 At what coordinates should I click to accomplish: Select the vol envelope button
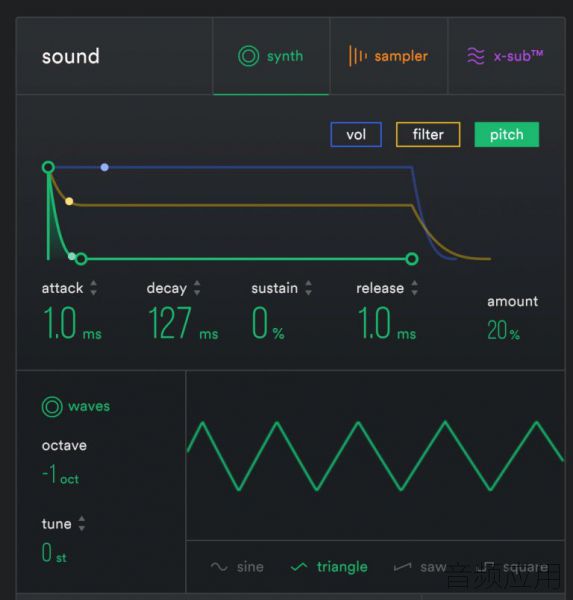click(x=356, y=135)
